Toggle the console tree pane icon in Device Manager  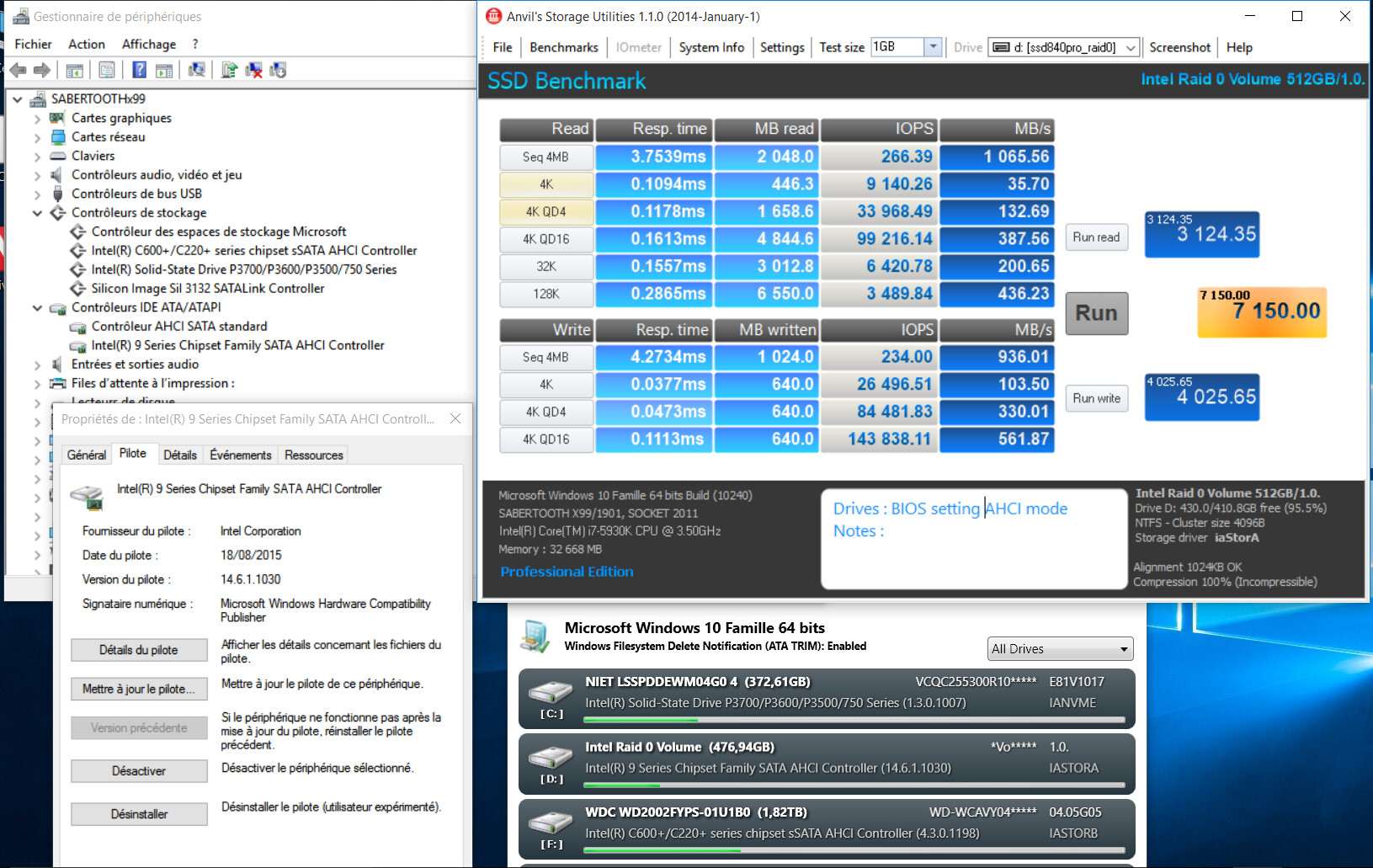[x=74, y=70]
